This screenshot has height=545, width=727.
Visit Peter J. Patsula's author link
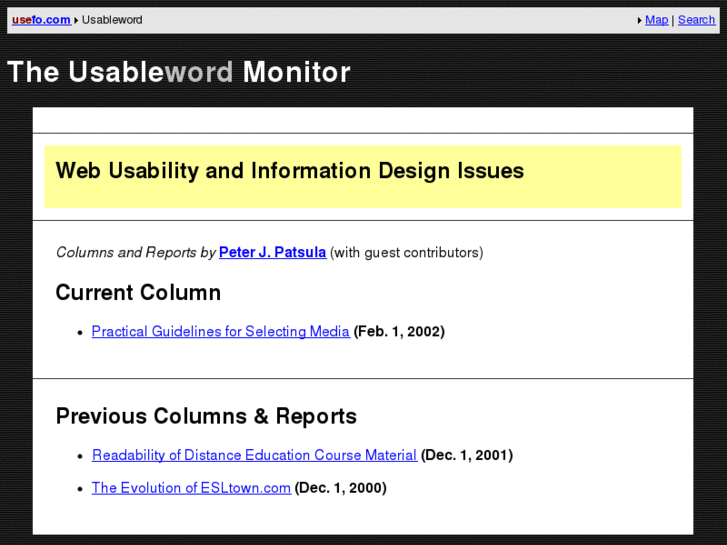pyautogui.click(x=273, y=252)
